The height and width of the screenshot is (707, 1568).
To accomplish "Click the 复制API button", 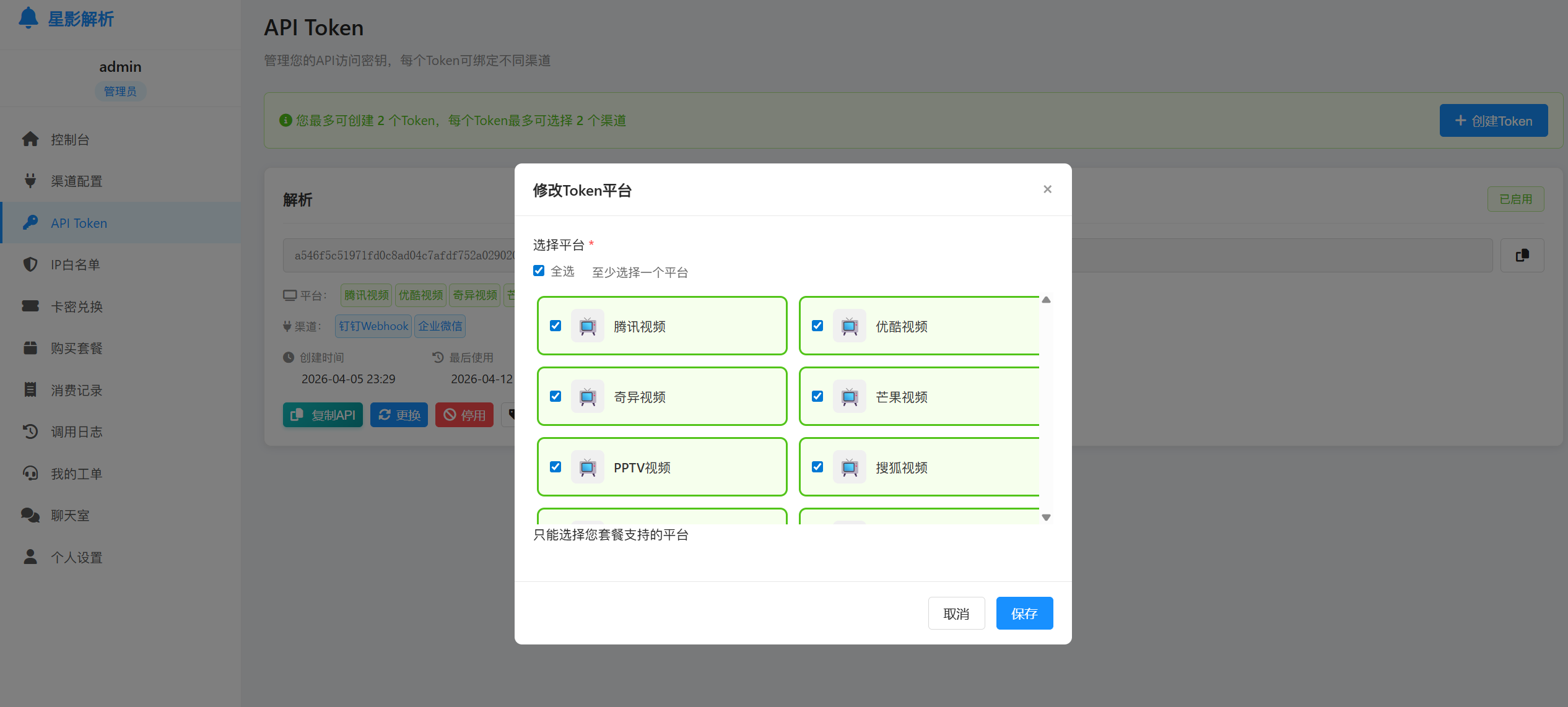I will (x=323, y=415).
